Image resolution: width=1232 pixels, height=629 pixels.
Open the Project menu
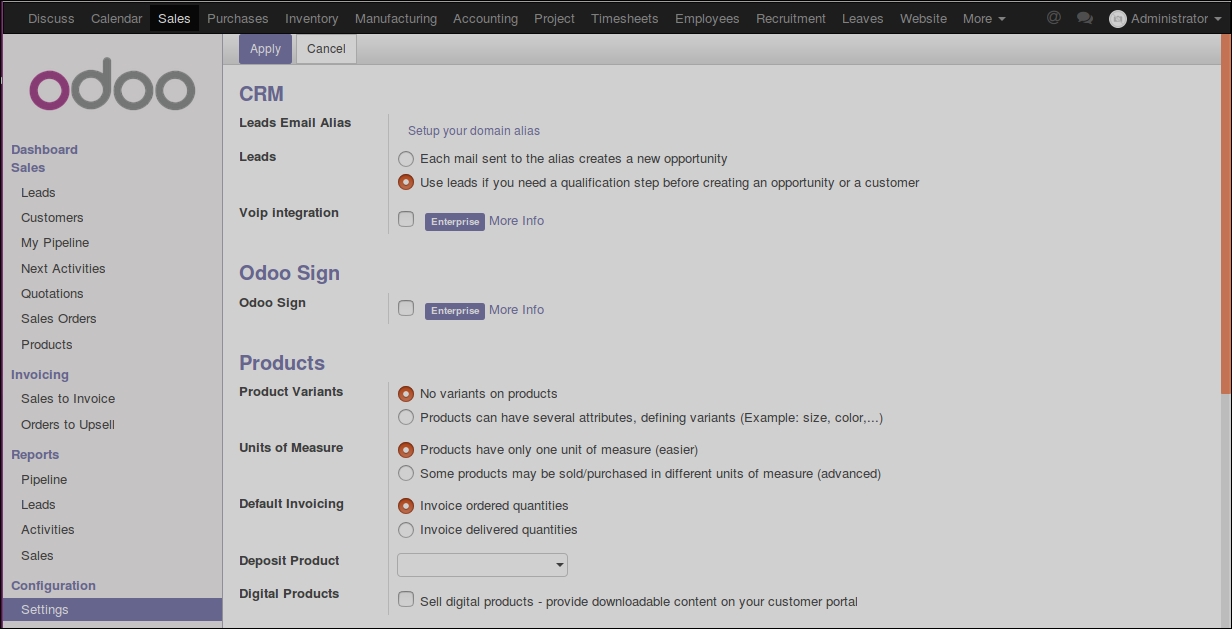[554, 18]
